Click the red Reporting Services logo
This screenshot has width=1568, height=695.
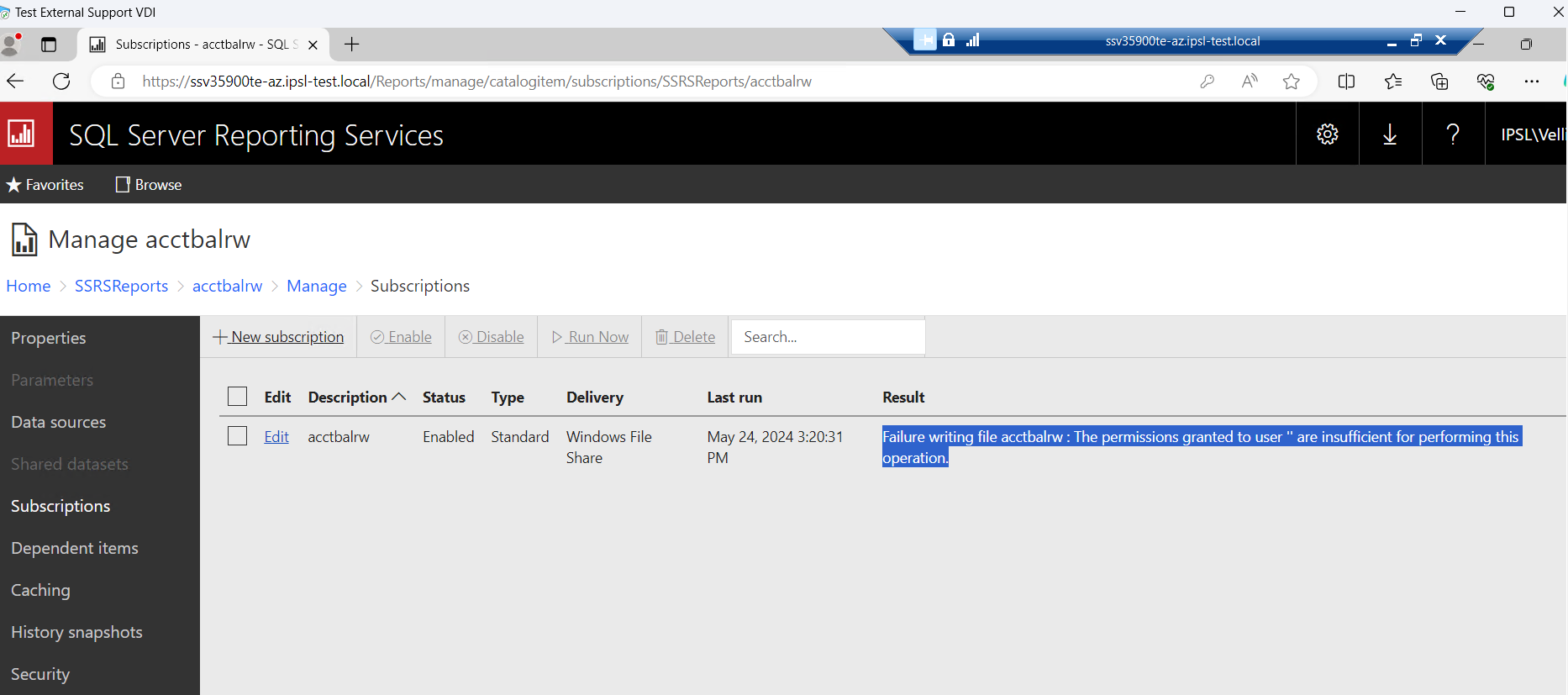pyautogui.click(x=26, y=134)
